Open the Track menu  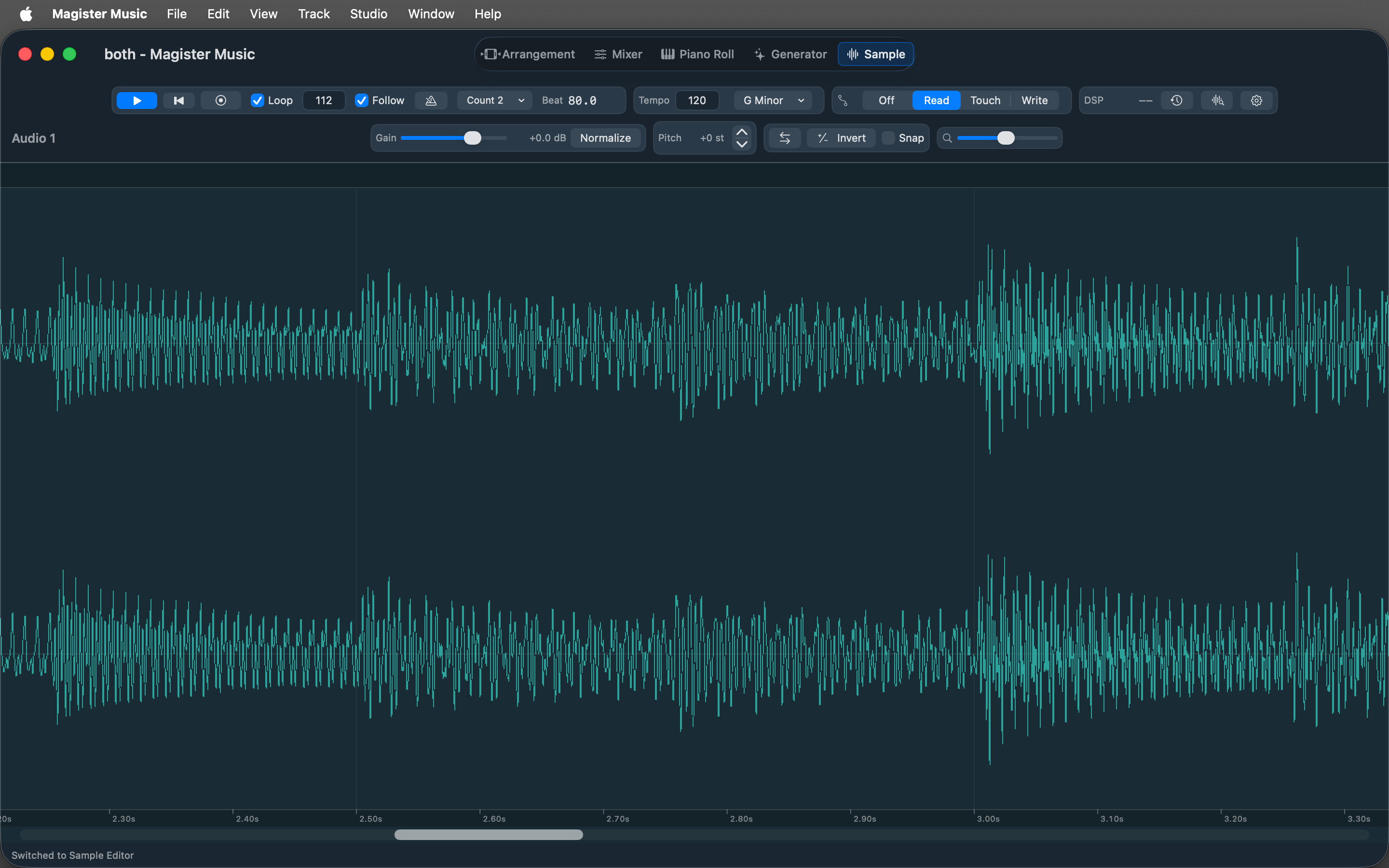(x=314, y=14)
